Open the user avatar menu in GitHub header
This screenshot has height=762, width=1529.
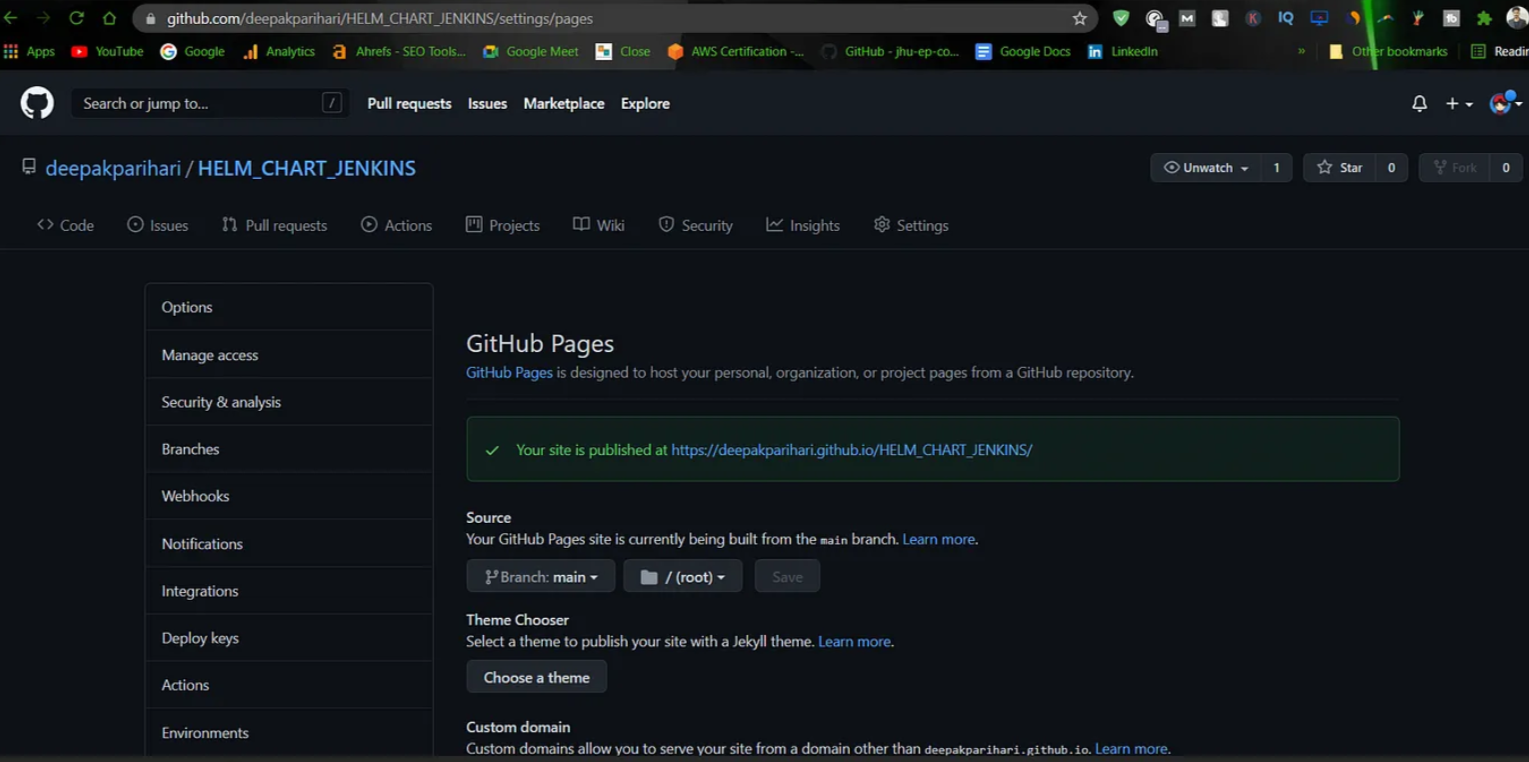pyautogui.click(x=1506, y=103)
